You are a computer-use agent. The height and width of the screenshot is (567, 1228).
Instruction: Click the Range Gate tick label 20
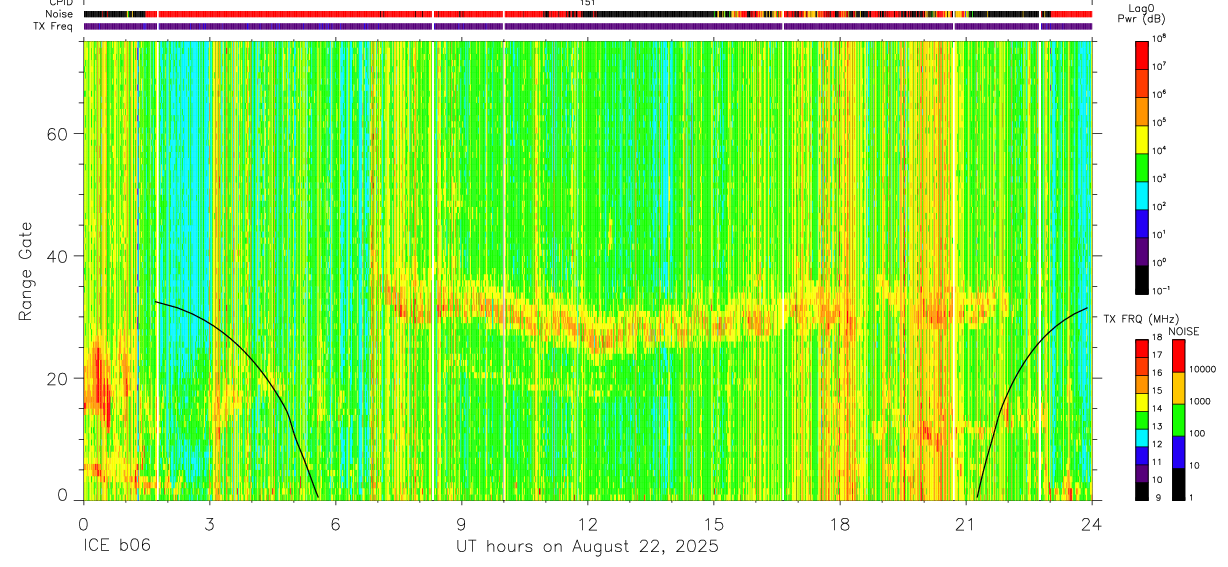56,378
